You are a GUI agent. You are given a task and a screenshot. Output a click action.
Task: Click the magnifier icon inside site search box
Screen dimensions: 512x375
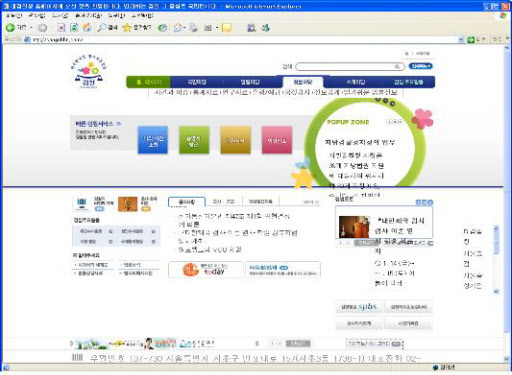pos(397,67)
